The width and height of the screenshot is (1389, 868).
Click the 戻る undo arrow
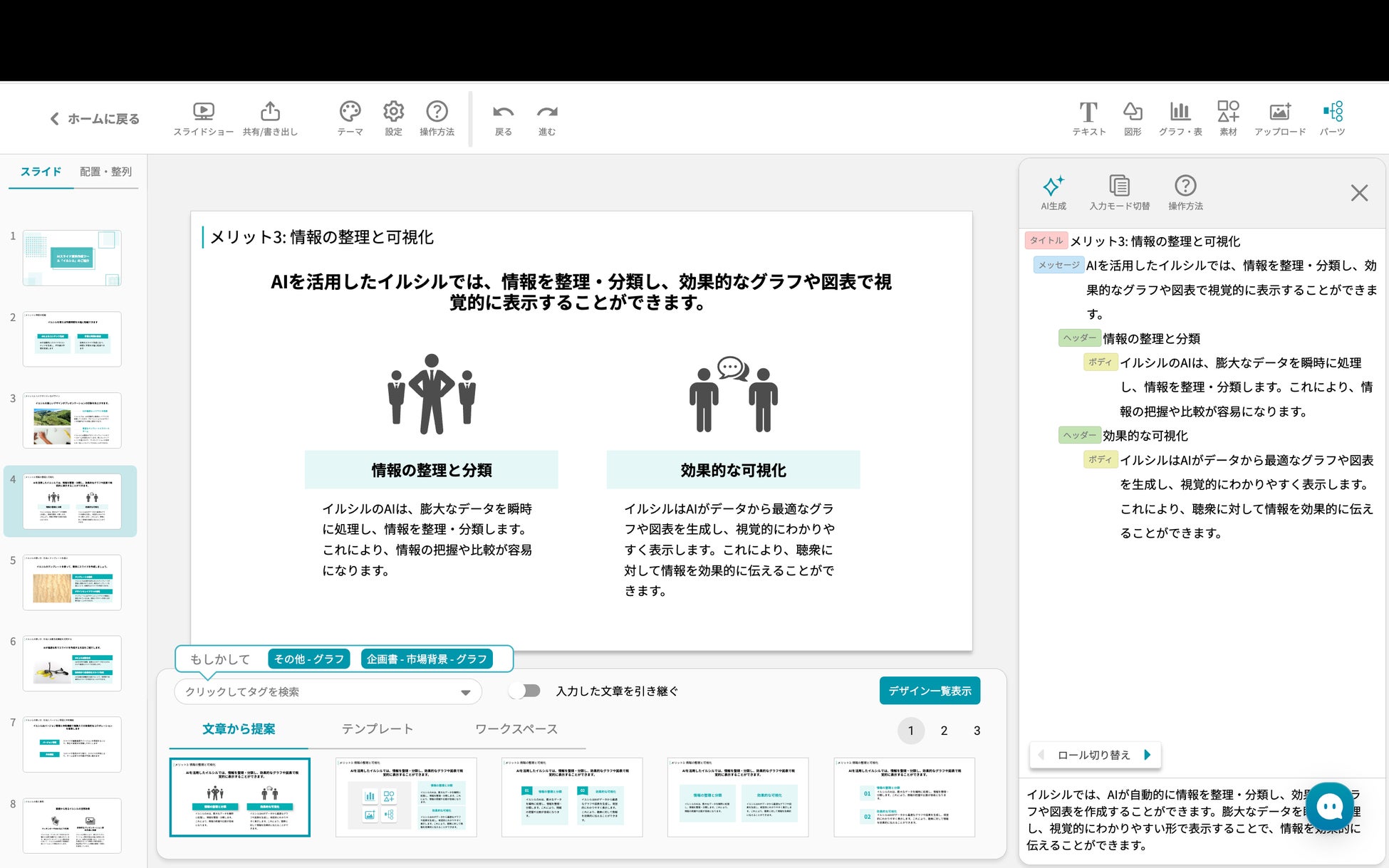click(503, 112)
